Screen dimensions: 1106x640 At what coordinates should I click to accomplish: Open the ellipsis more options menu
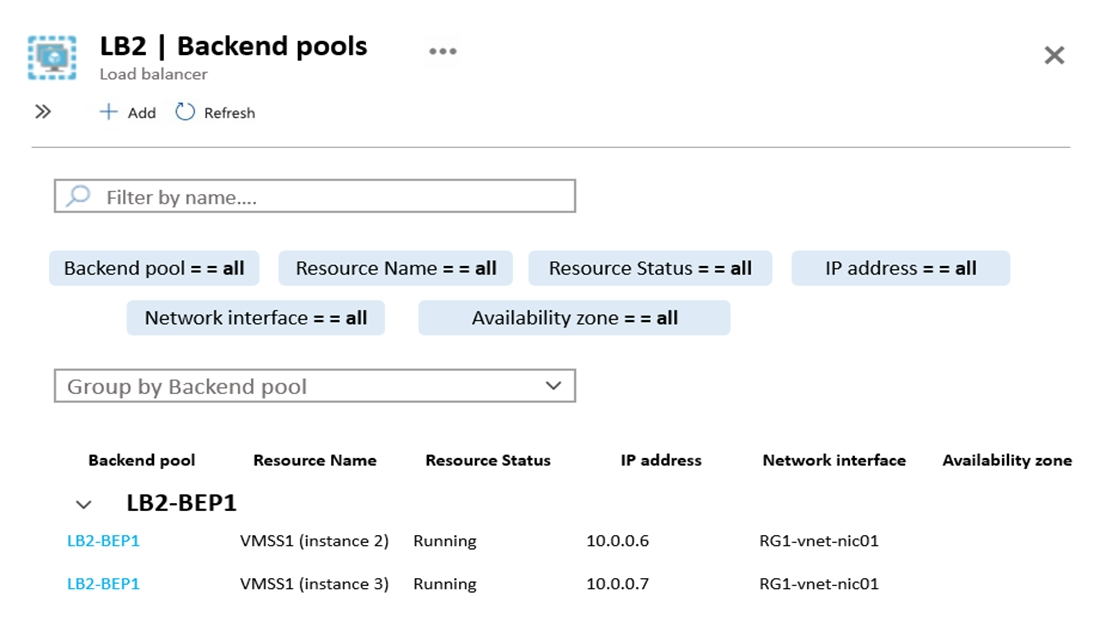(x=442, y=51)
